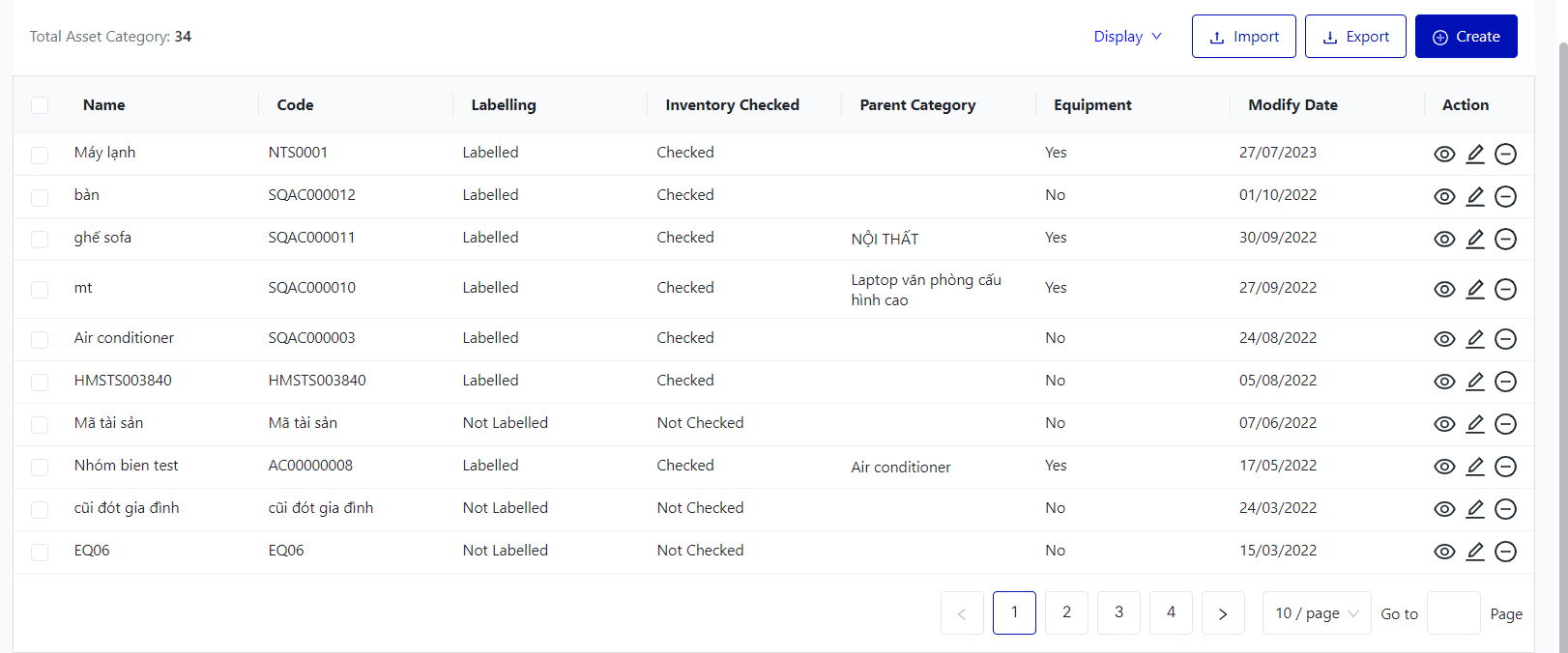This screenshot has width=1568, height=653.
Task: Remove the EQ06 category entry
Action: click(x=1505, y=552)
